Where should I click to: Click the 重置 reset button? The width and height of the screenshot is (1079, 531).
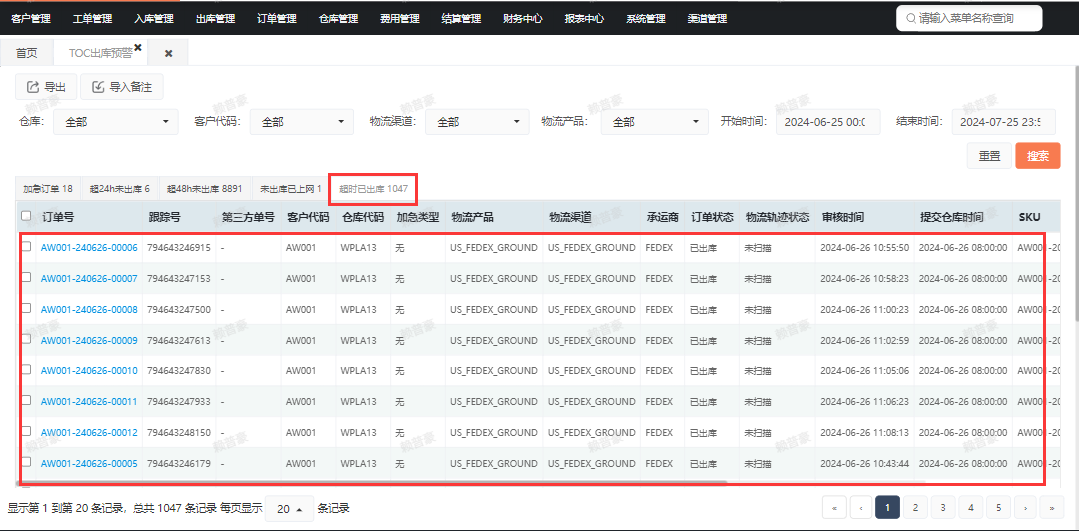click(x=990, y=156)
